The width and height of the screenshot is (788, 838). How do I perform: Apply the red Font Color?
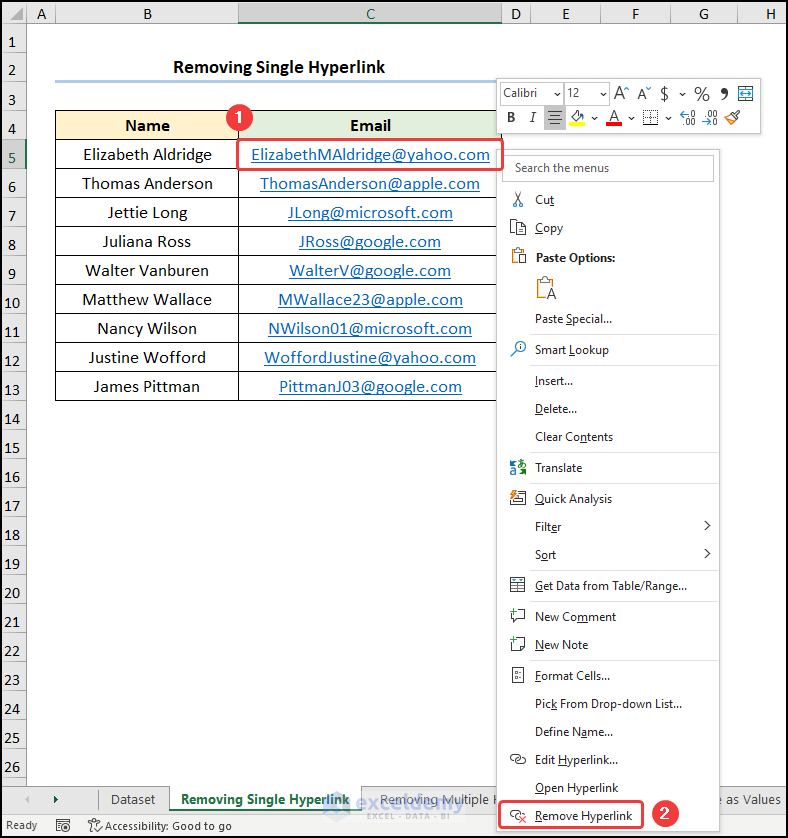point(614,118)
